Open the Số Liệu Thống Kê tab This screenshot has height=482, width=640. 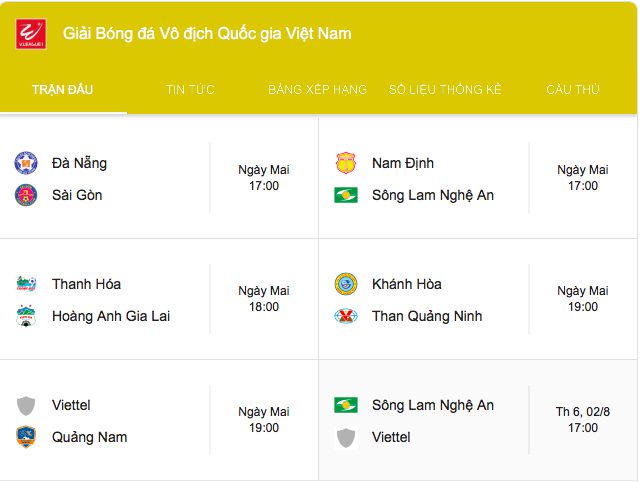(x=445, y=90)
